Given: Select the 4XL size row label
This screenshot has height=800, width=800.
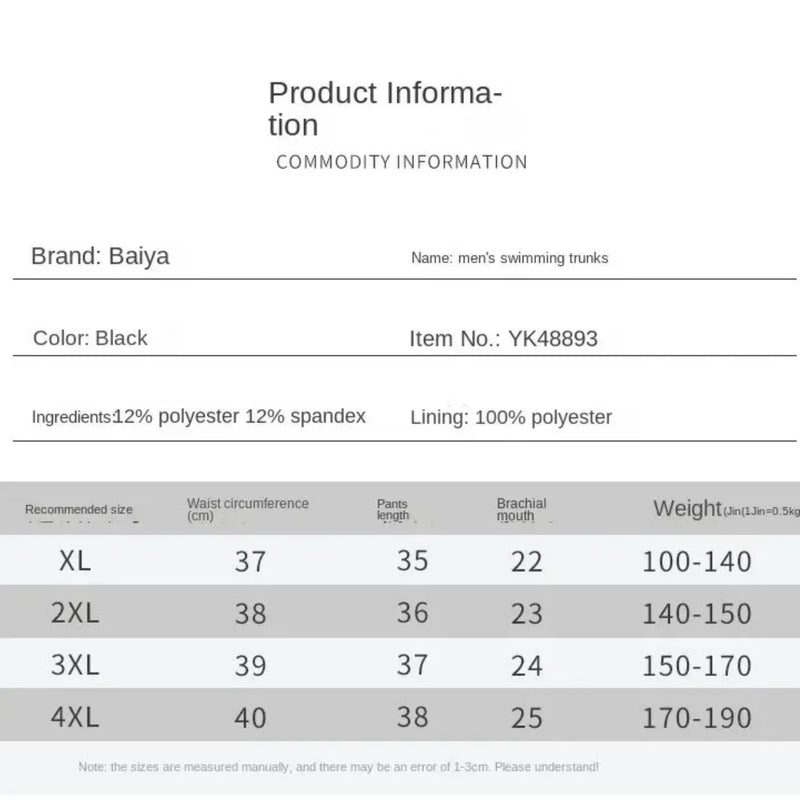Looking at the screenshot, I should pos(75,716).
